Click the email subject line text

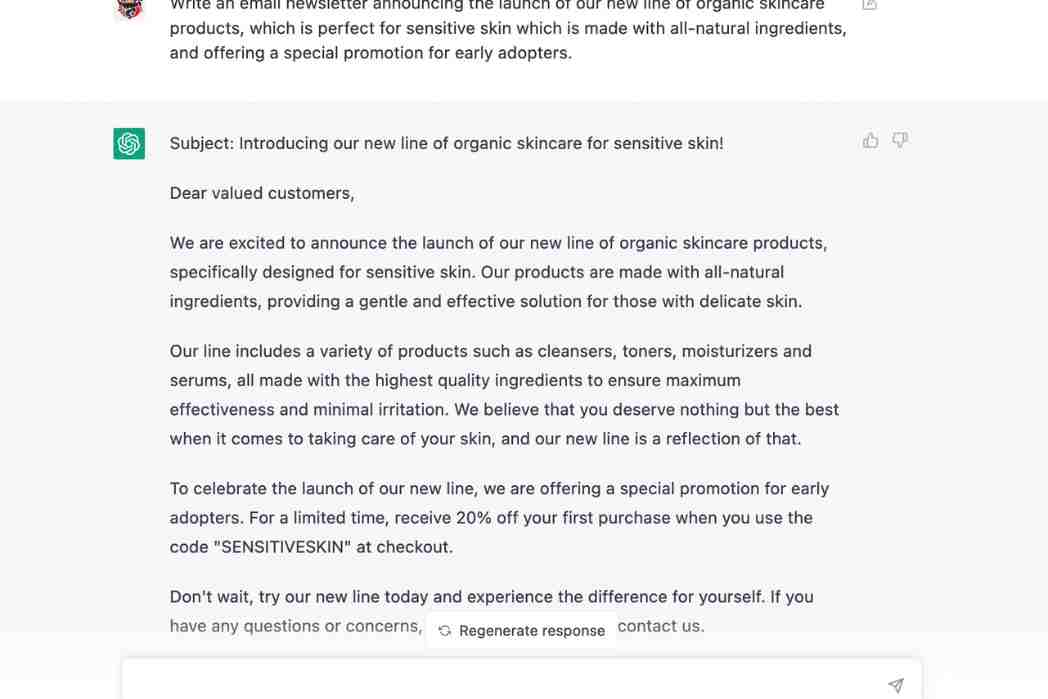[x=447, y=143]
